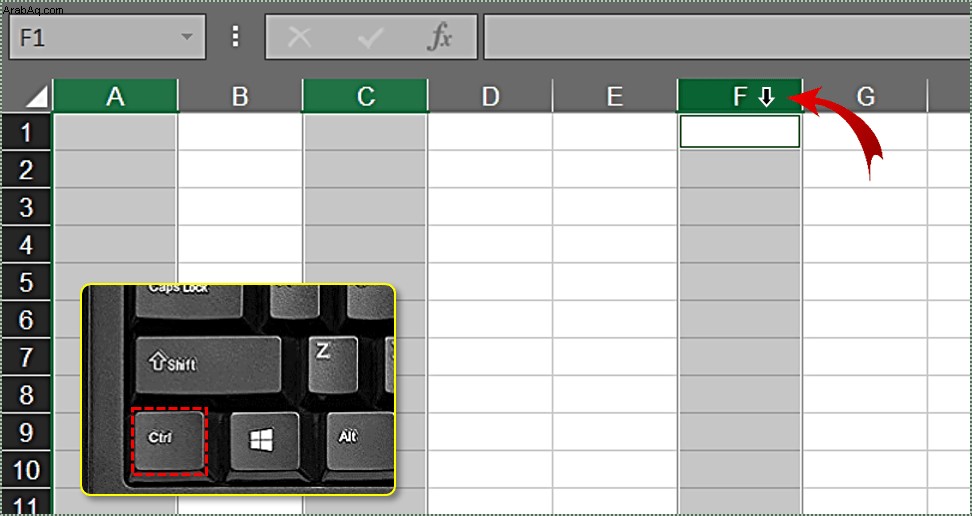
Task: Select column B header
Action: coord(240,96)
